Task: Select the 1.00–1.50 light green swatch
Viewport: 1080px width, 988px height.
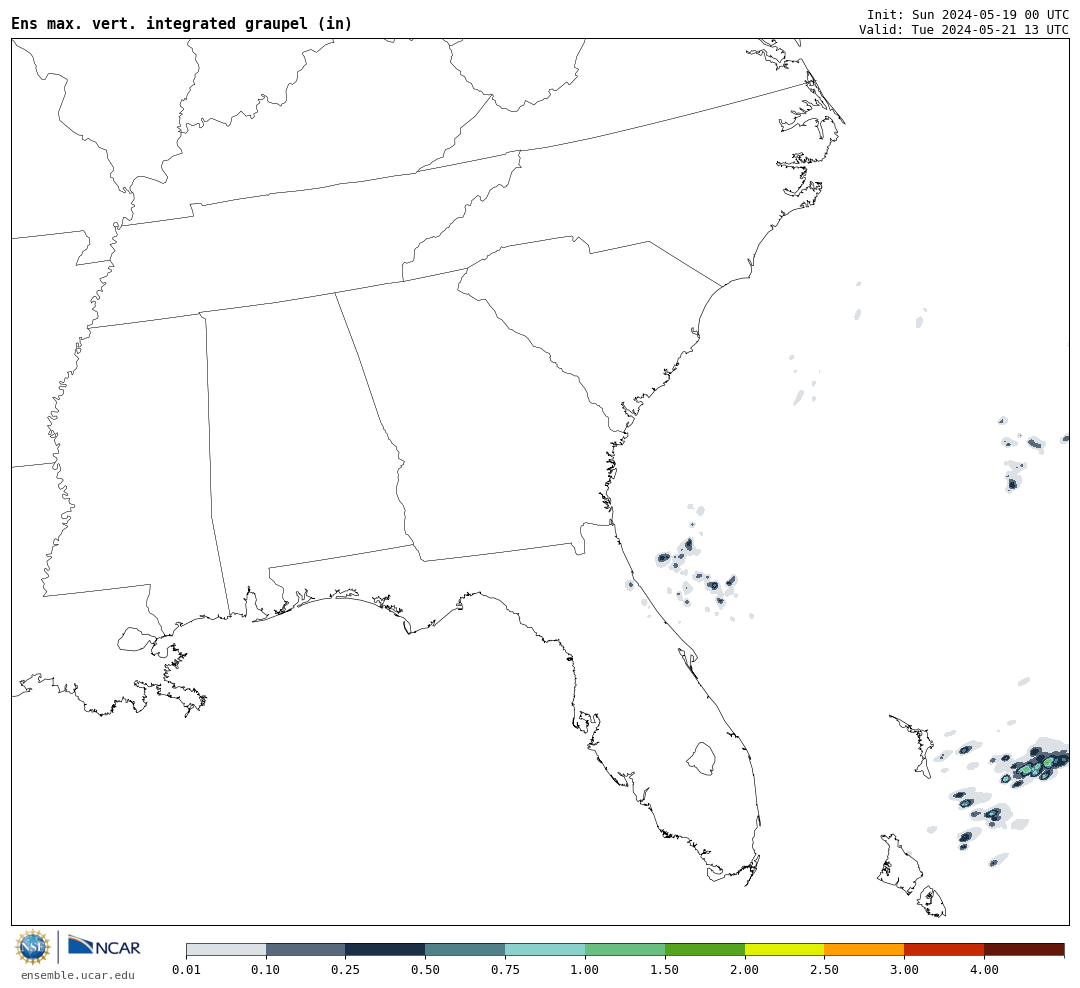Action: point(625,949)
